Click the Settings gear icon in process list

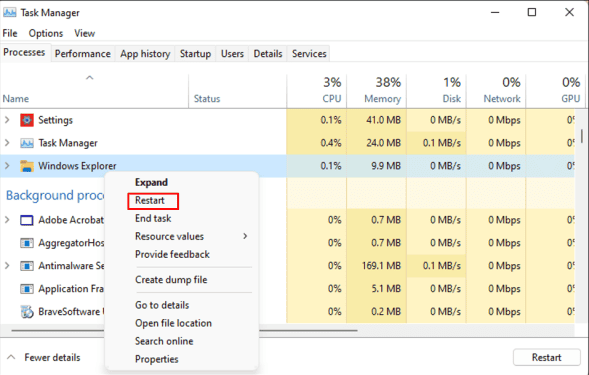(27, 120)
